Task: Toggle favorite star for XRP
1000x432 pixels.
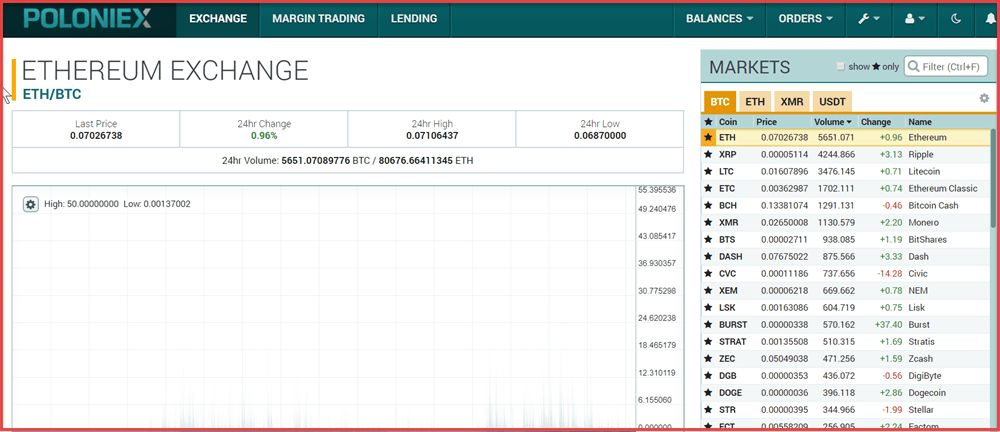Action: tap(707, 154)
